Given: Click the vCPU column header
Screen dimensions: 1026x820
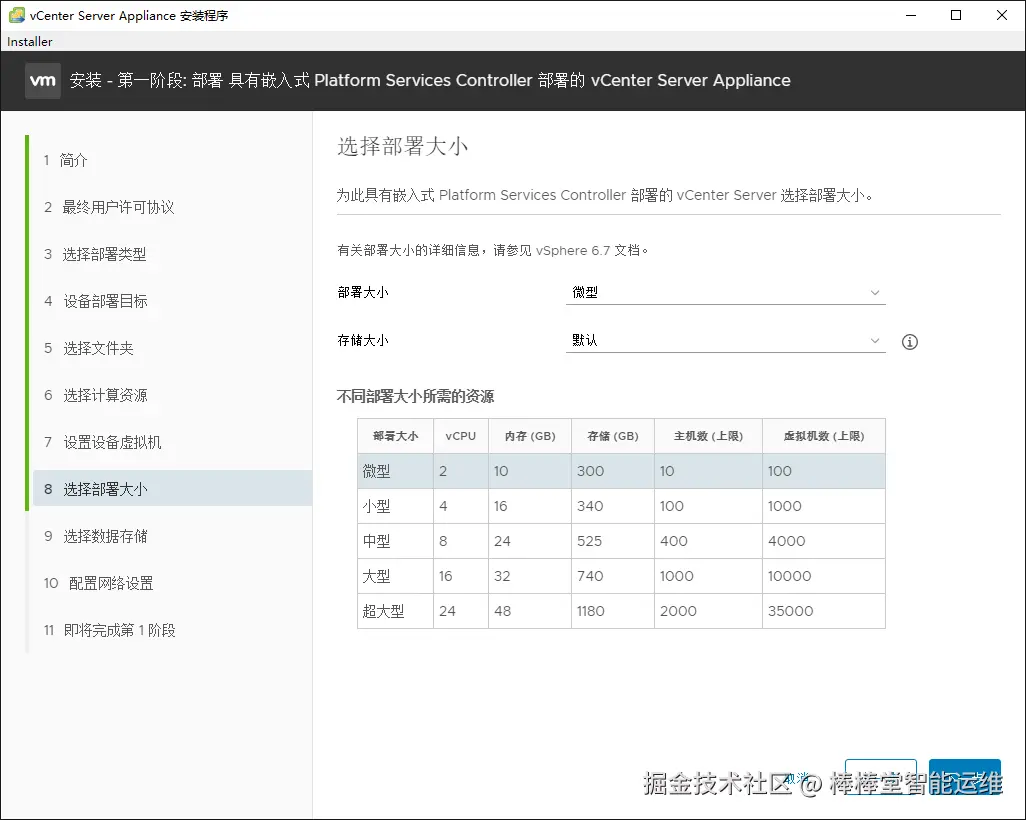Looking at the screenshot, I should (461, 436).
